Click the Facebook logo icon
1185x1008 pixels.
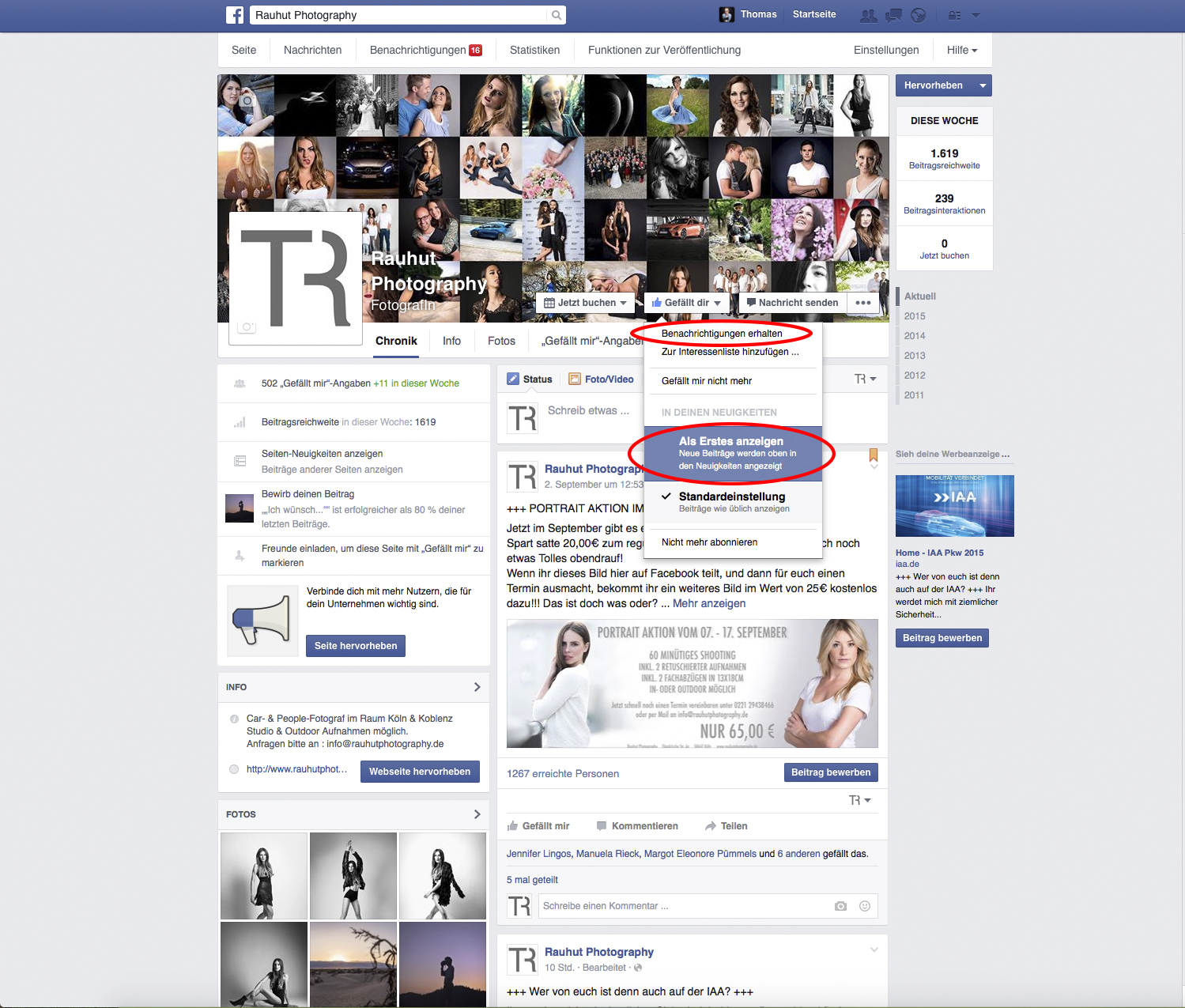(235, 15)
